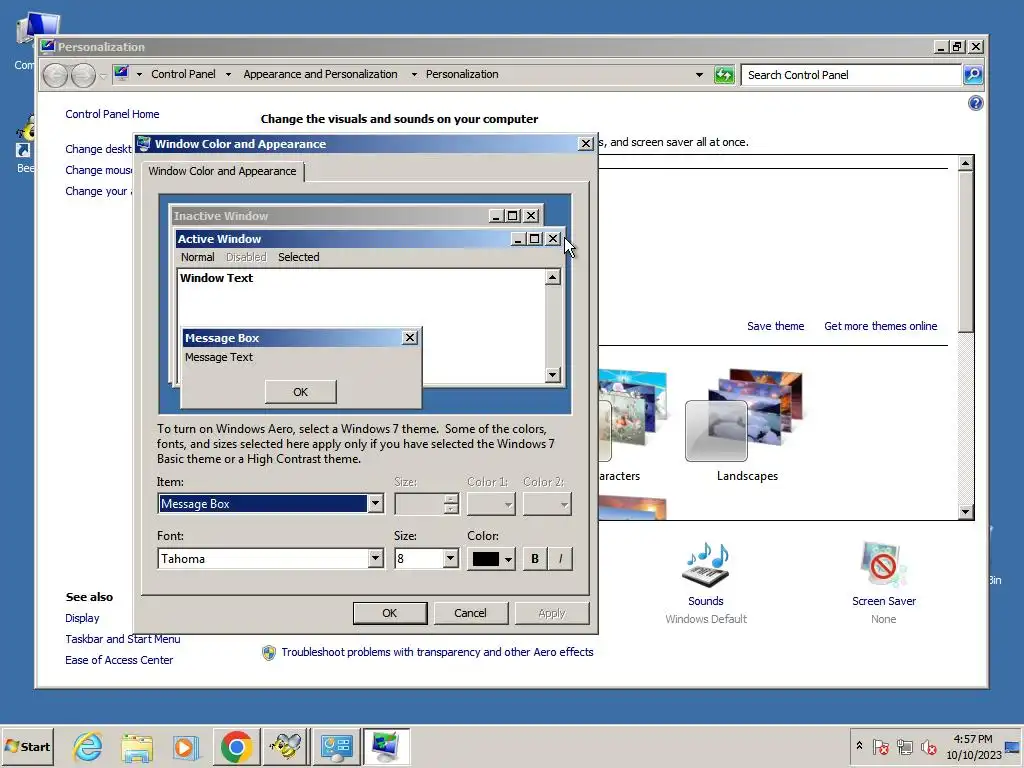The image size is (1024, 768).
Task: Open Action Center flag tray icon
Action: point(881,746)
